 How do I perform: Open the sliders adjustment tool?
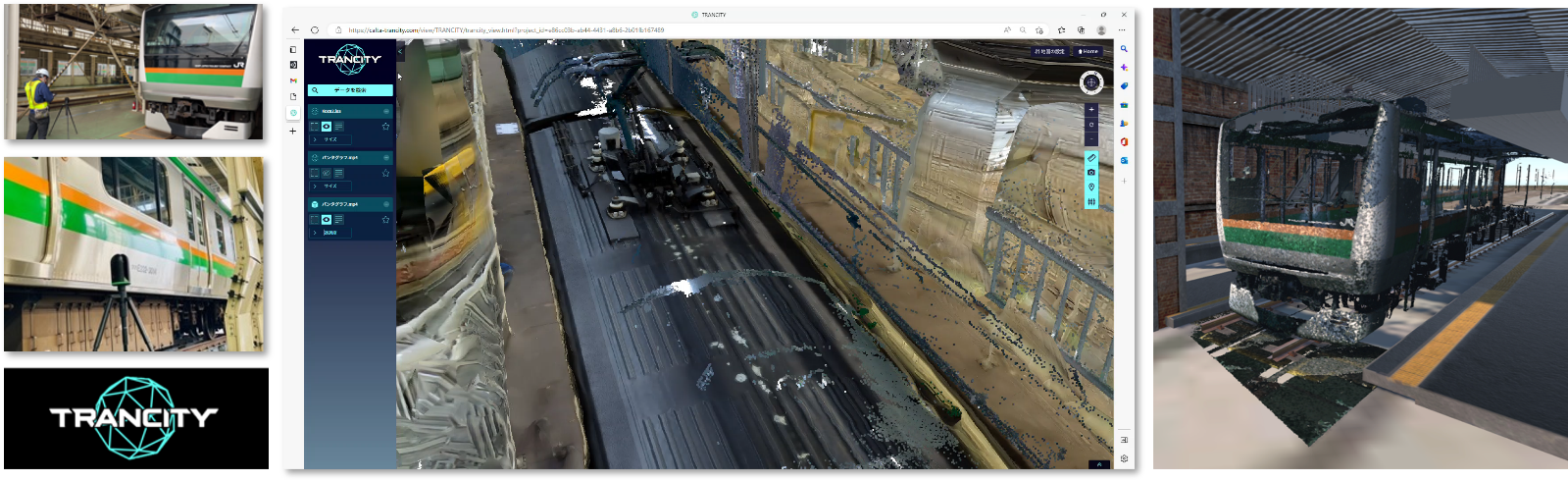pos(1091,201)
